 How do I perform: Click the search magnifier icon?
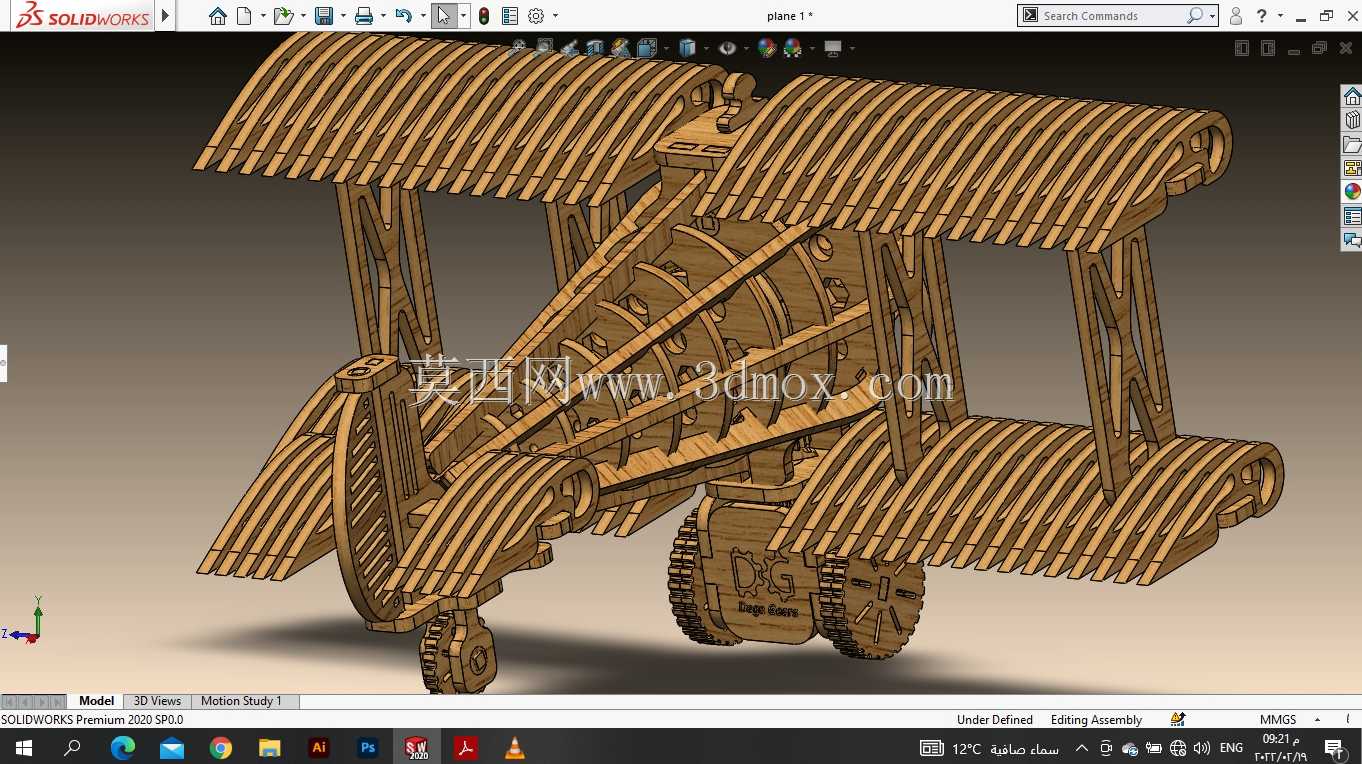[x=1195, y=16]
